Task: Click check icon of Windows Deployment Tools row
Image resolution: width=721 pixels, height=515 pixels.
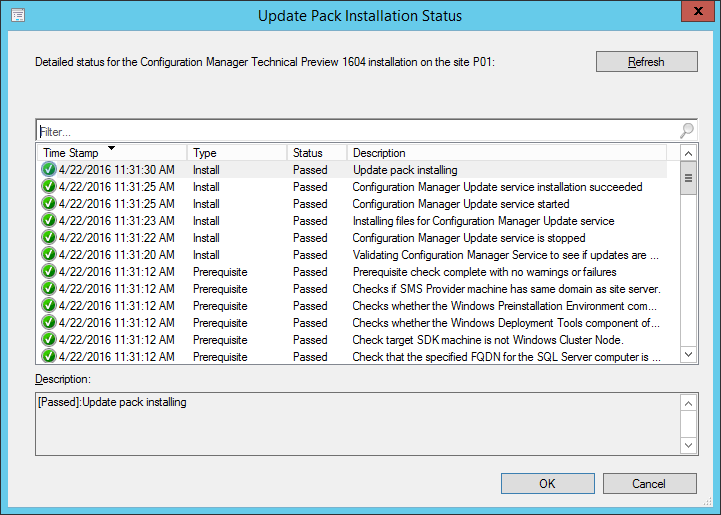Action: click(49, 322)
